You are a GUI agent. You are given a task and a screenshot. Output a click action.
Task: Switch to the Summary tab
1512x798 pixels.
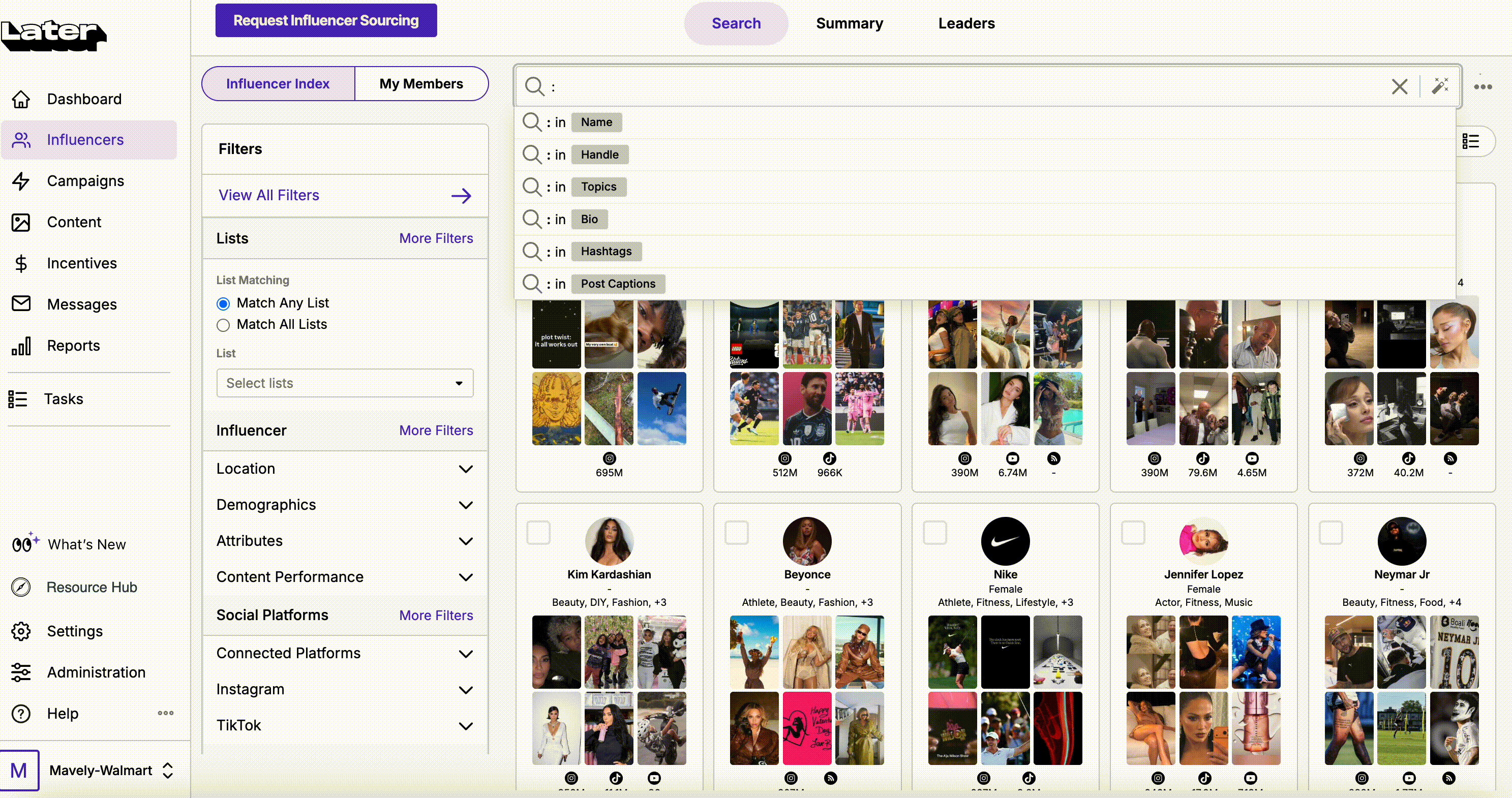pyautogui.click(x=850, y=23)
